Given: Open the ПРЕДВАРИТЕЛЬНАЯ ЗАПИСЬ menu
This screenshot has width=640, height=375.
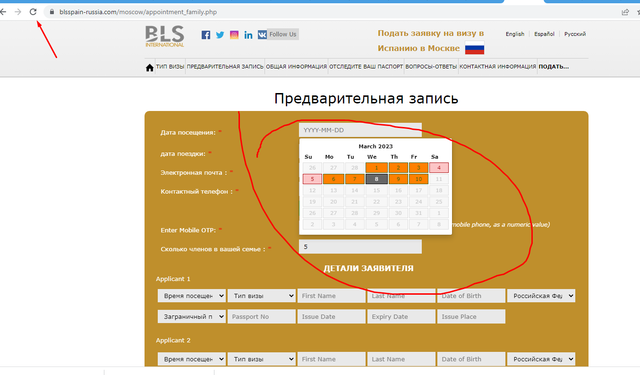Looking at the screenshot, I should (x=225, y=67).
